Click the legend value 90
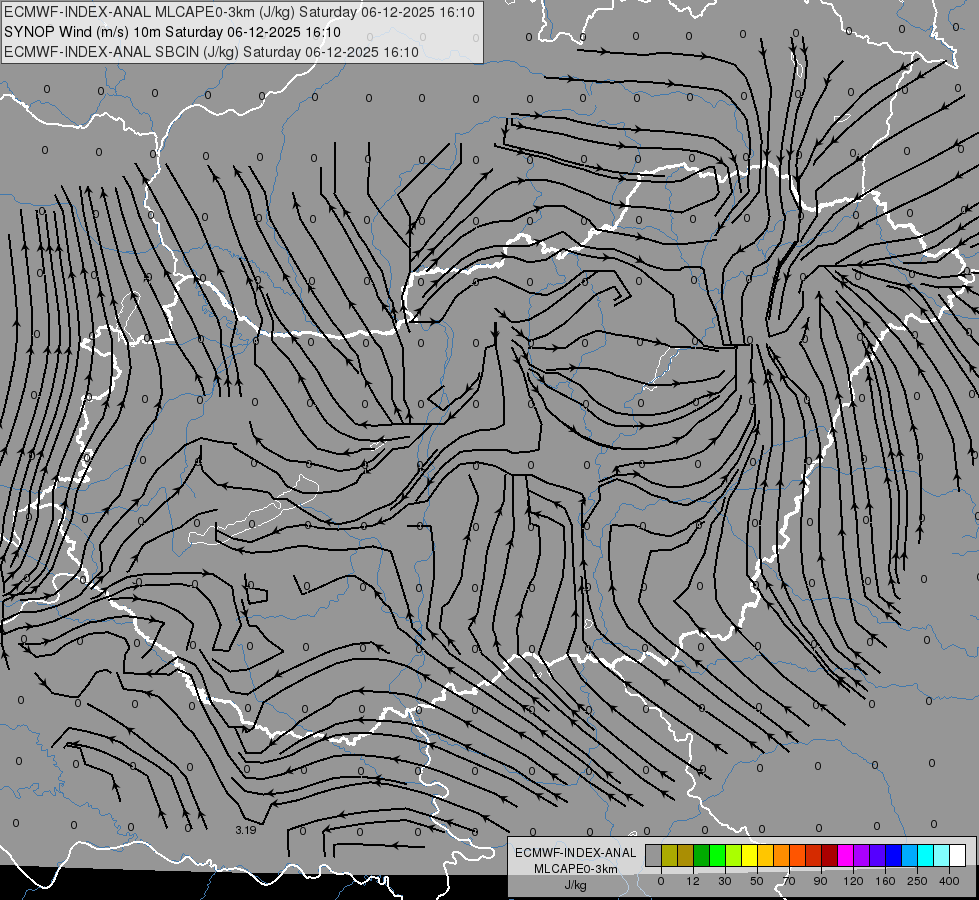Image resolution: width=979 pixels, height=900 pixels. (820, 881)
